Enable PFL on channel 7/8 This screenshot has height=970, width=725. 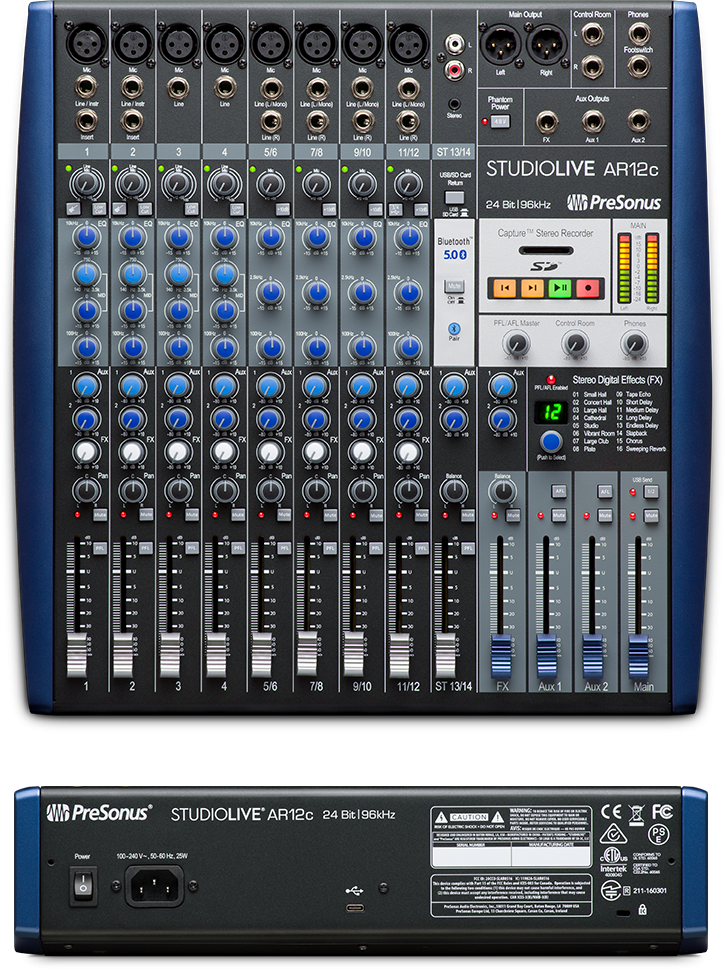click(x=330, y=548)
